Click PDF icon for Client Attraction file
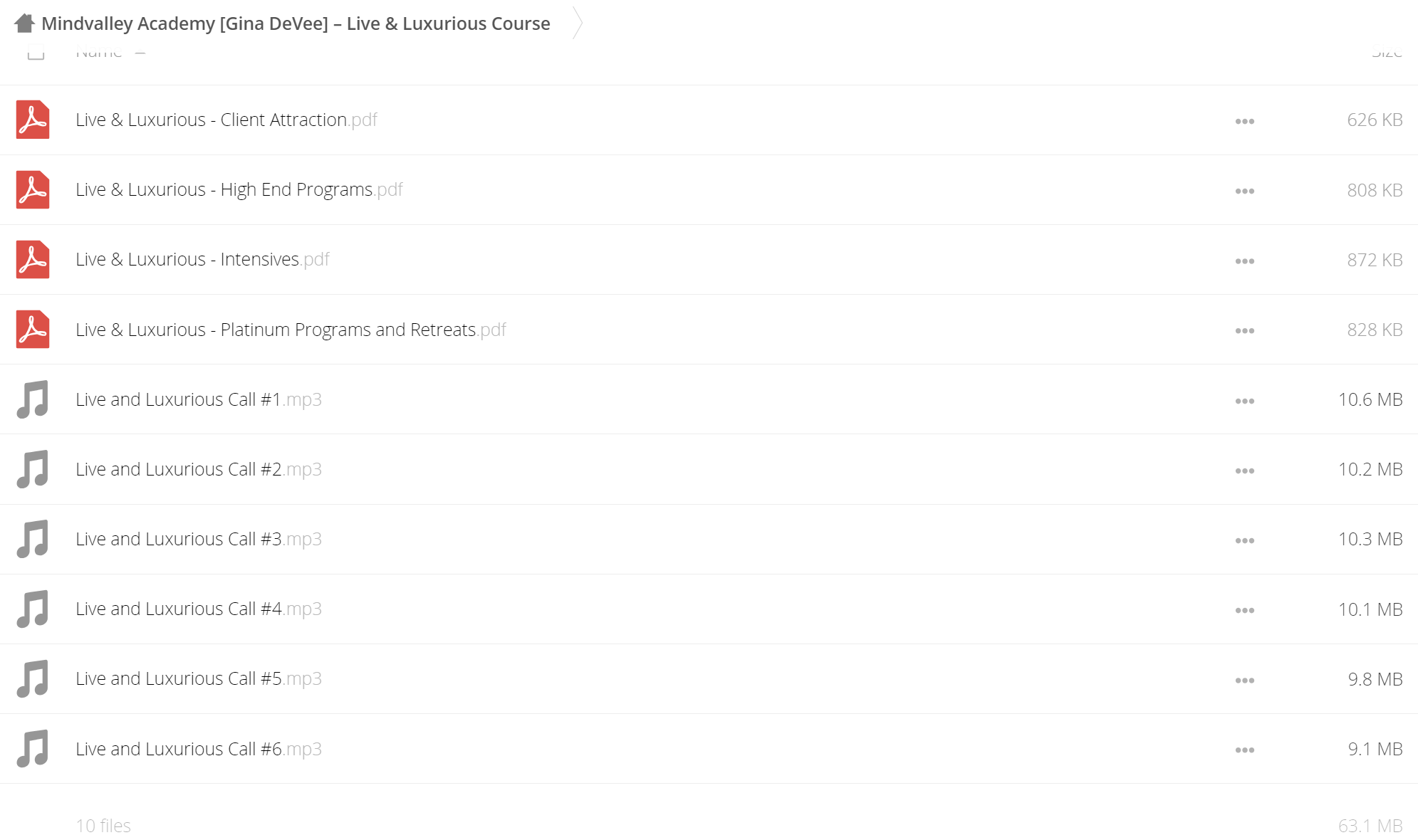 pyautogui.click(x=33, y=120)
